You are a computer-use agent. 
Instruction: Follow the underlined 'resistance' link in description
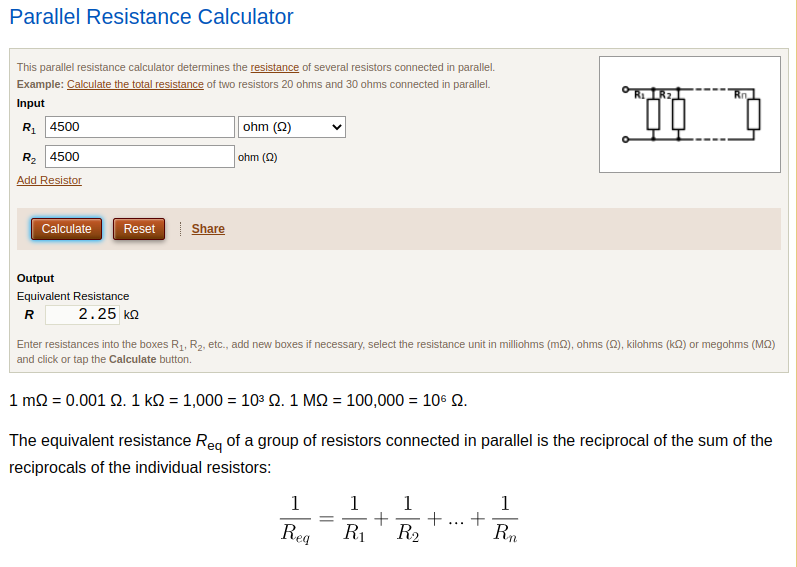(274, 67)
